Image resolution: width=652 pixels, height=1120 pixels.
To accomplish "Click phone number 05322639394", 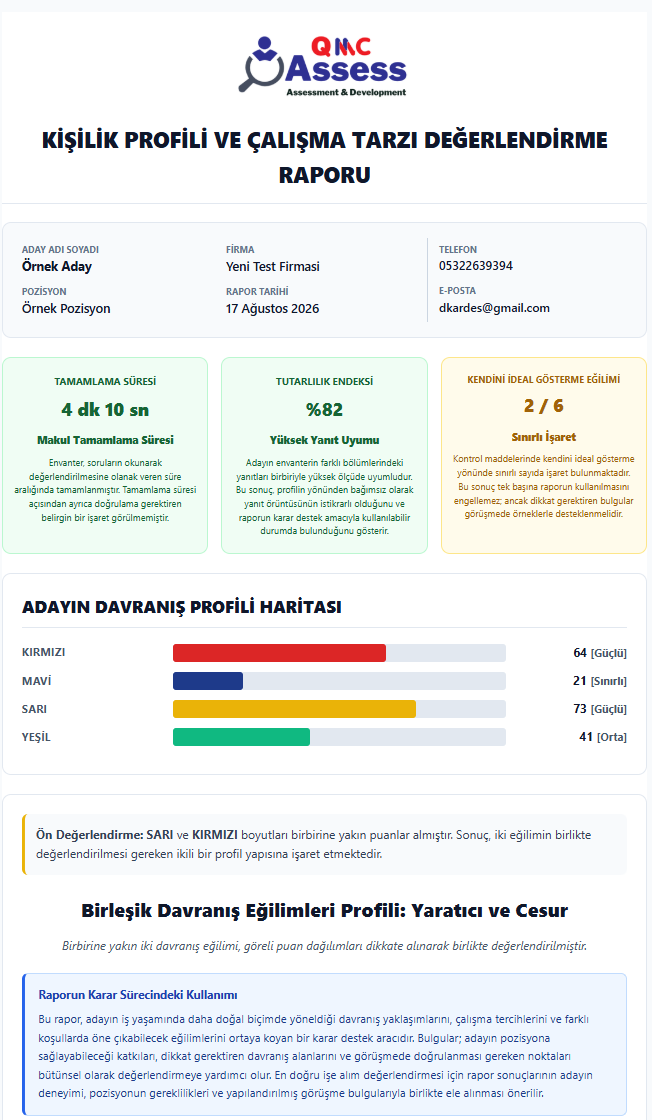I will [476, 266].
